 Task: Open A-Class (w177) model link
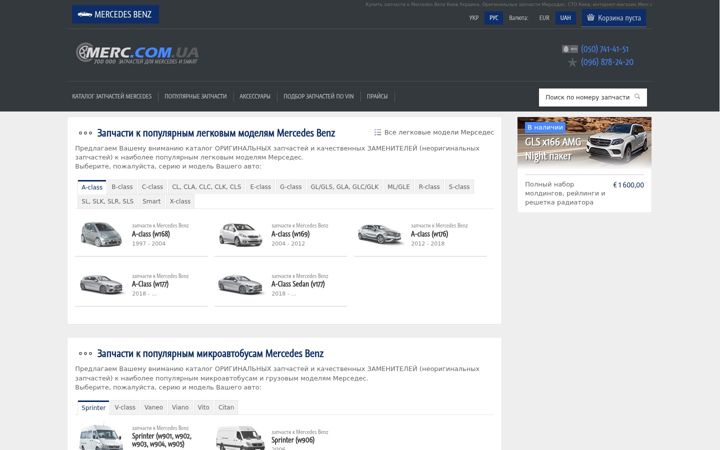pyautogui.click(x=150, y=284)
